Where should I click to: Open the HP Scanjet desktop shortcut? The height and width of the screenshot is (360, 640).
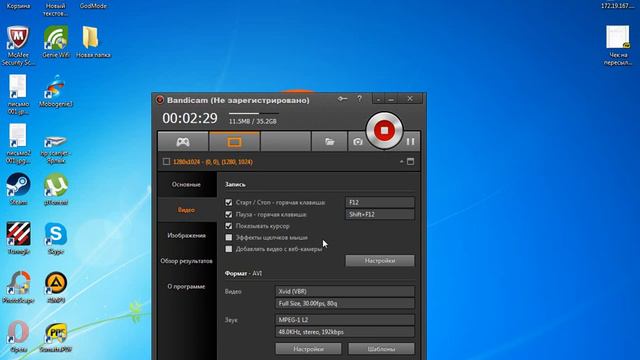click(56, 150)
